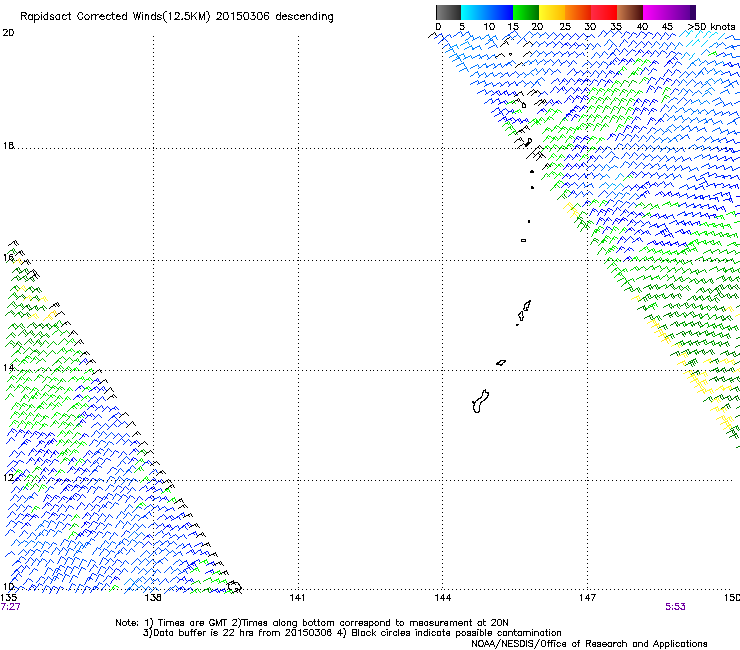Click the red 30-35 knots color band
740x650 pixels.
pyautogui.click(x=604, y=12)
